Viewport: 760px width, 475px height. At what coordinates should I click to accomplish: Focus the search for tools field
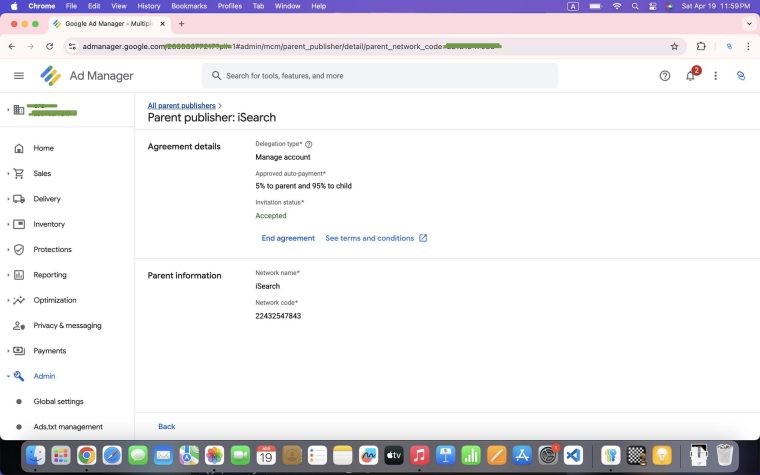[x=380, y=76]
